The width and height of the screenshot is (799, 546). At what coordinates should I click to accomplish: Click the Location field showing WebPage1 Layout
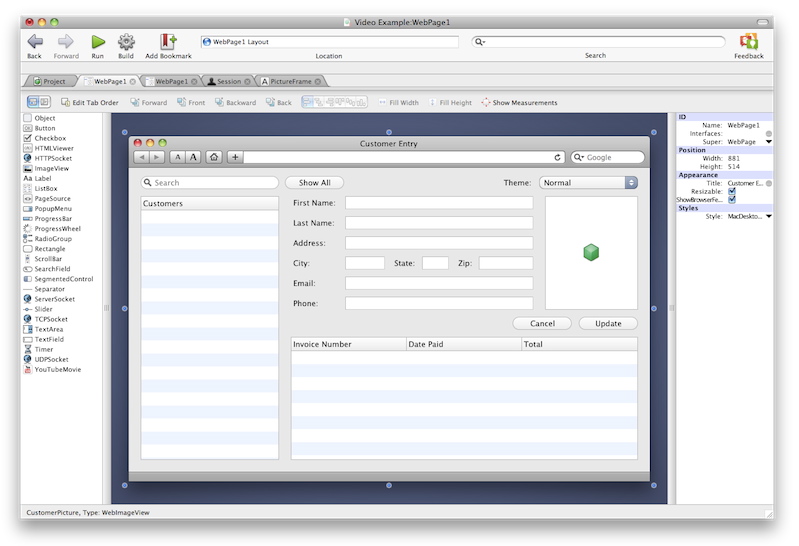(x=330, y=42)
